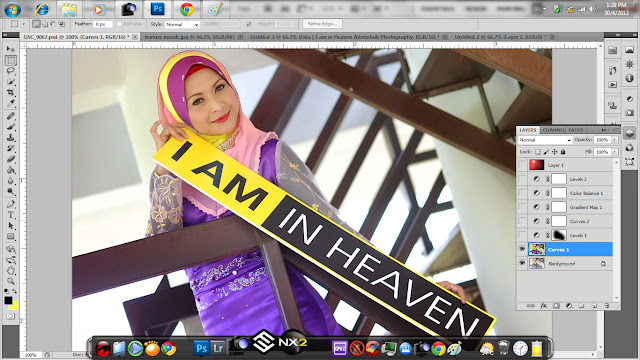Click the foreground color swatch
Image resolution: width=640 pixels, height=360 pixels.
[8, 300]
